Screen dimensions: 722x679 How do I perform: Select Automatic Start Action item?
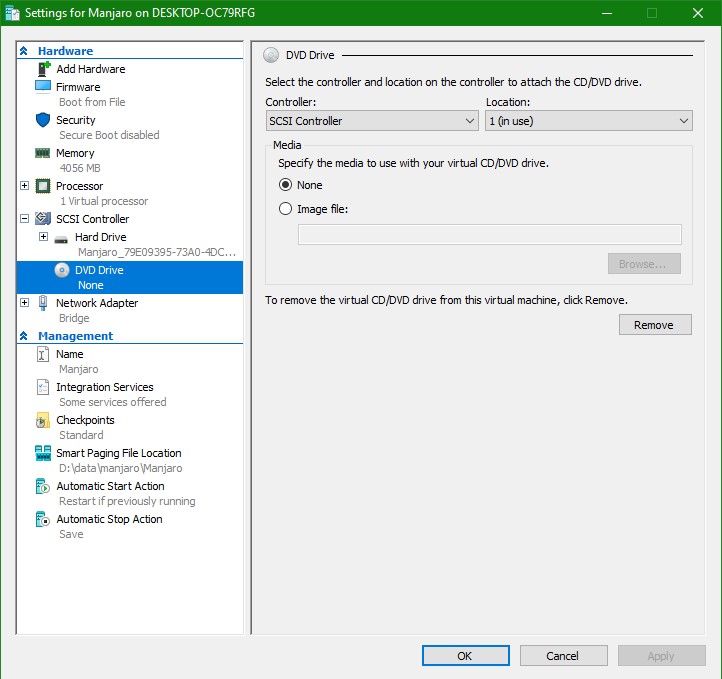pyautogui.click(x=110, y=486)
